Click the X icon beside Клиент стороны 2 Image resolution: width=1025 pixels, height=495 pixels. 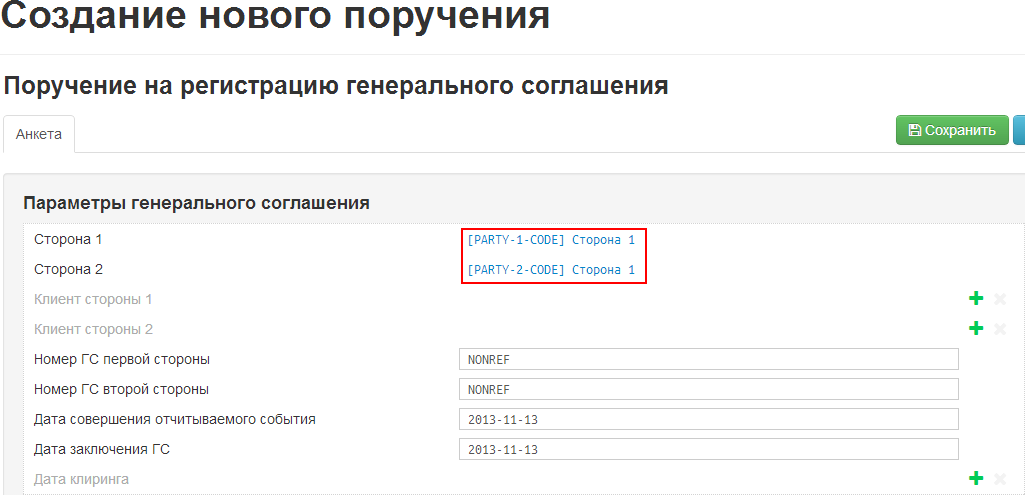click(x=999, y=329)
